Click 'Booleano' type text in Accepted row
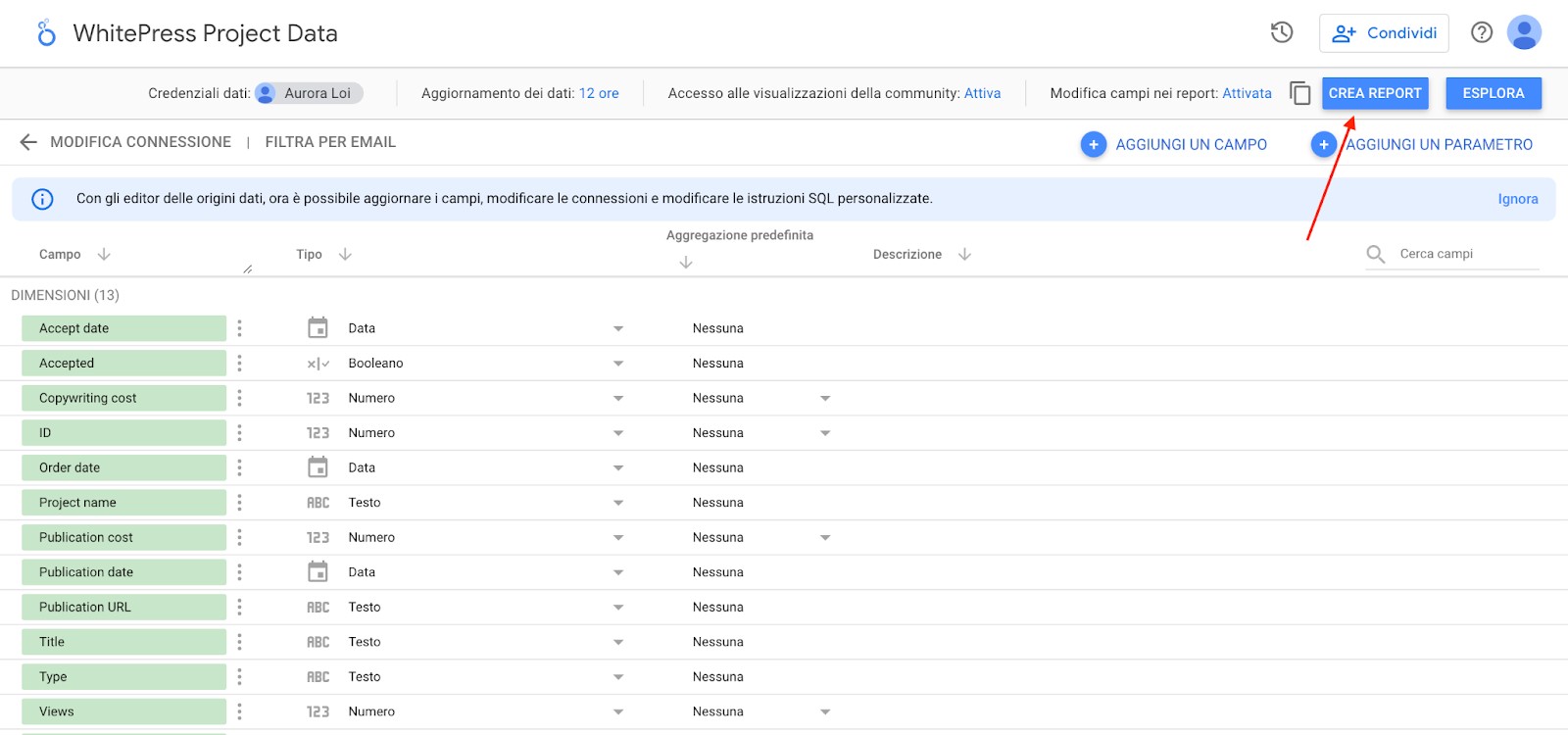Viewport: 1568px width, 735px height. pos(375,364)
